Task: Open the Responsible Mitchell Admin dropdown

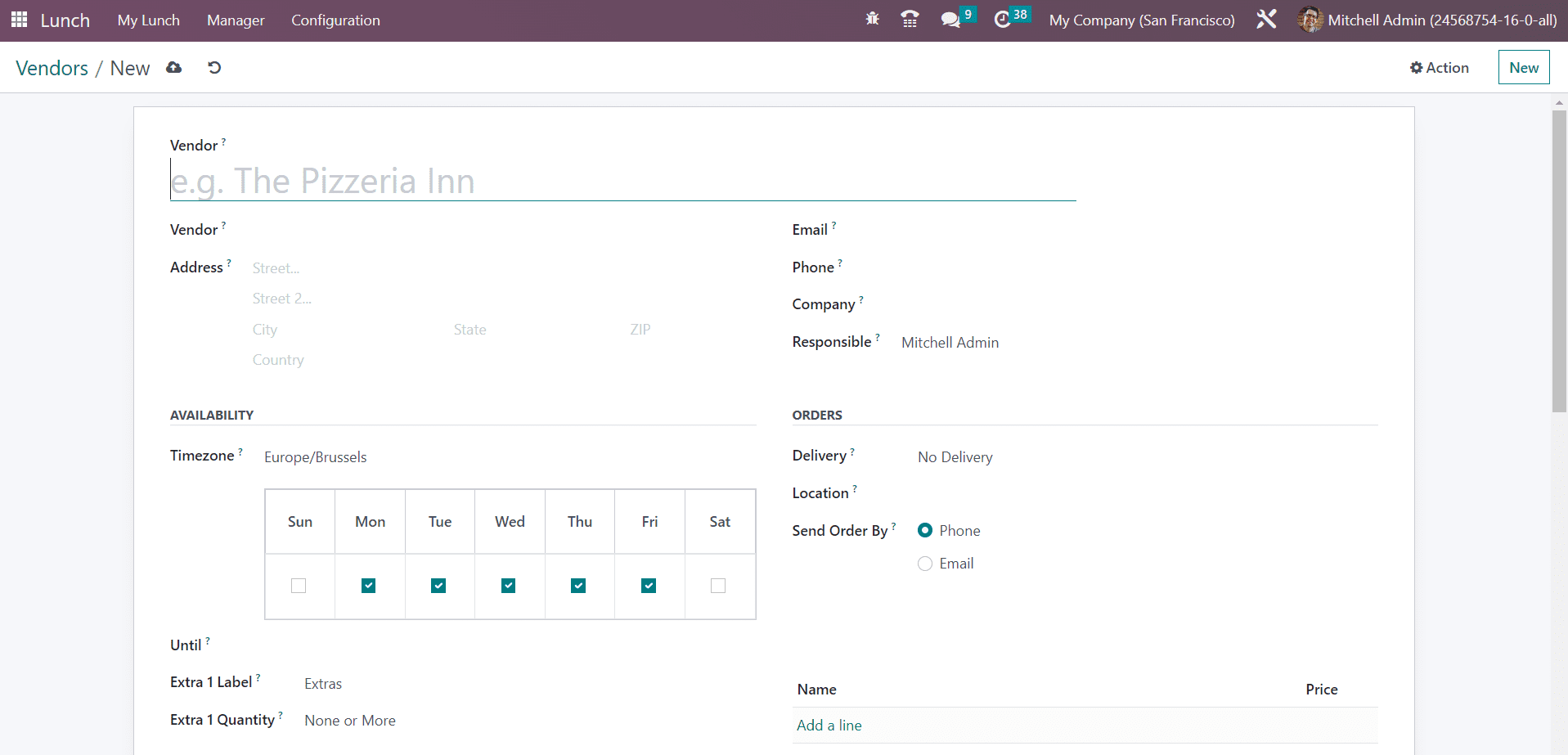Action: tap(1139, 343)
